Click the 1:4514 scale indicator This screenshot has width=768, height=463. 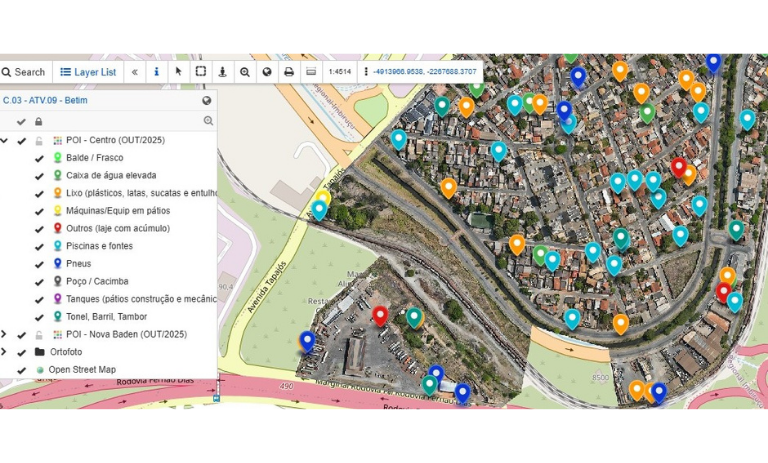click(x=340, y=72)
